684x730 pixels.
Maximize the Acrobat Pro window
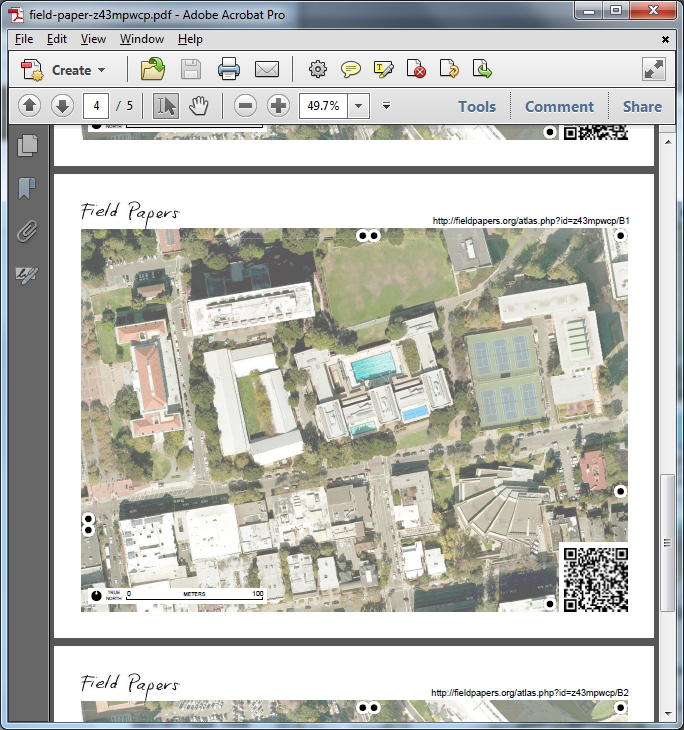pos(616,11)
